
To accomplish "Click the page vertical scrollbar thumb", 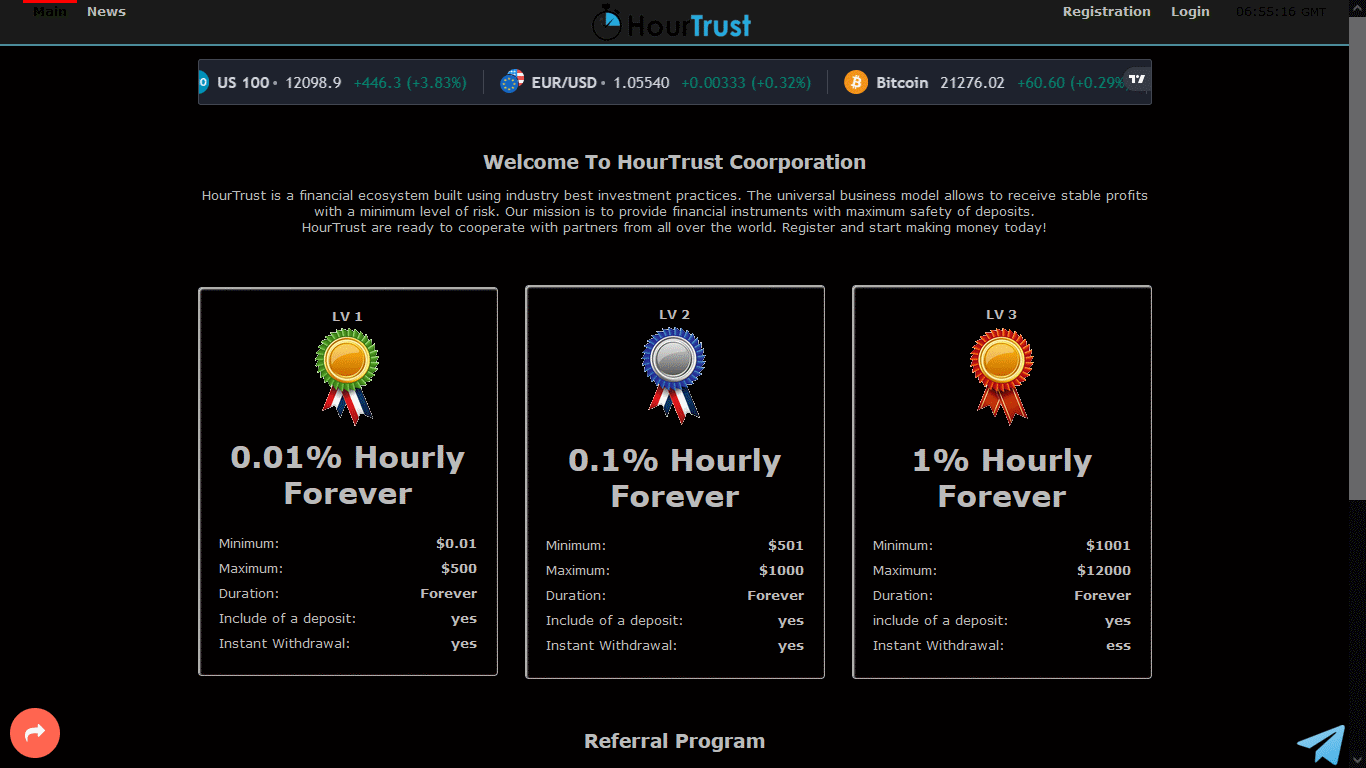I will click(1357, 257).
